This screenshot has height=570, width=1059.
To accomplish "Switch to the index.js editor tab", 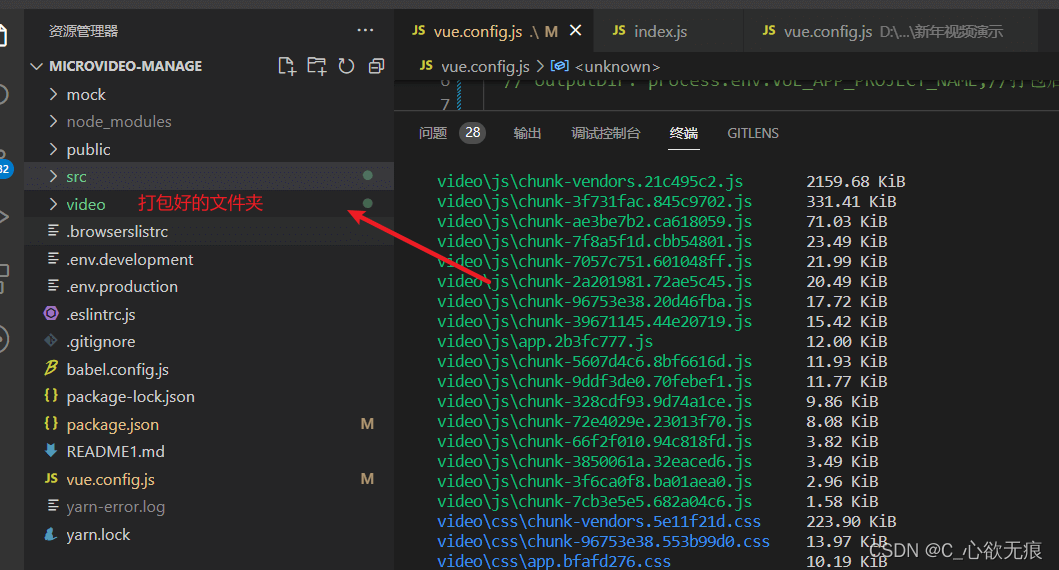I will point(660,31).
